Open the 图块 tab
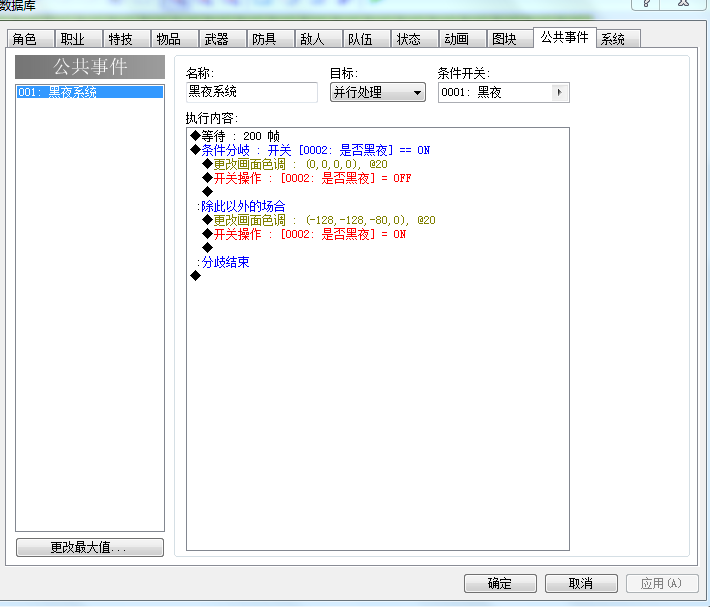 click(510, 39)
